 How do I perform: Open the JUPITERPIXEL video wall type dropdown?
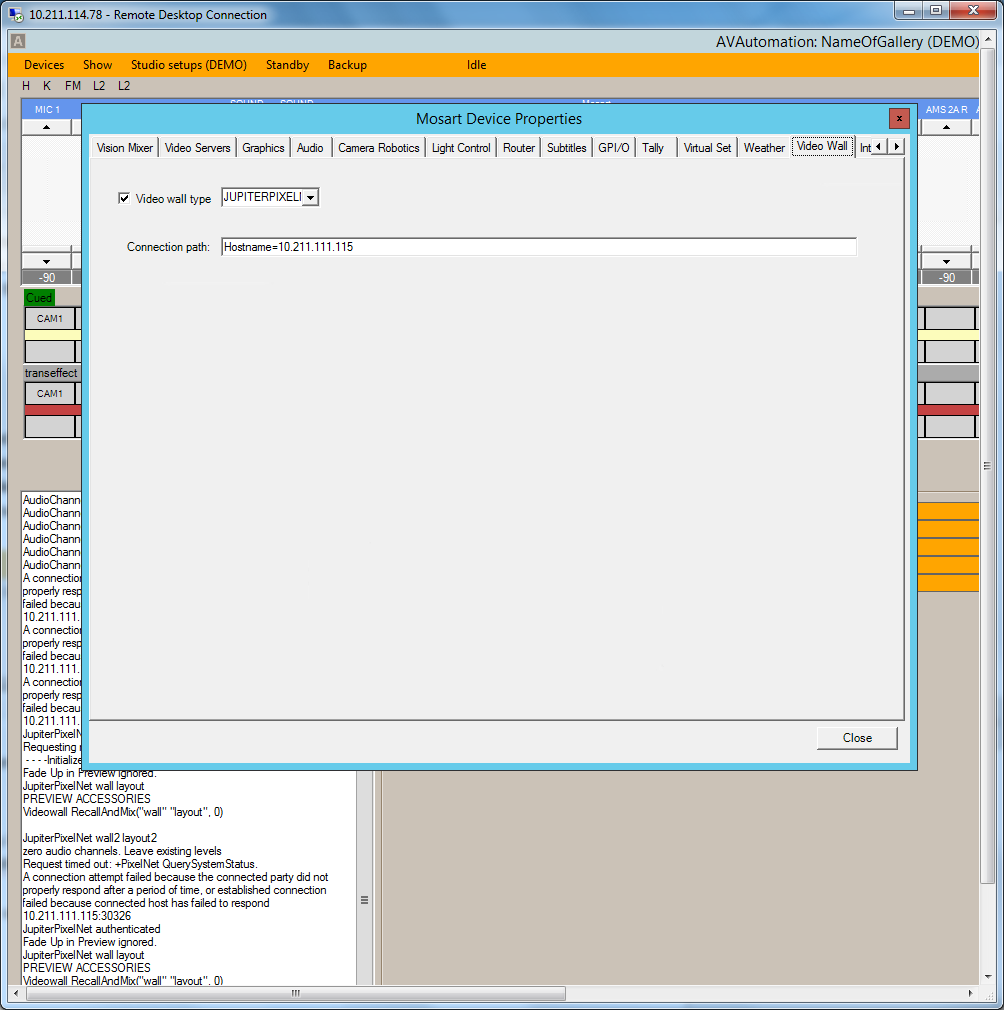tap(310, 198)
